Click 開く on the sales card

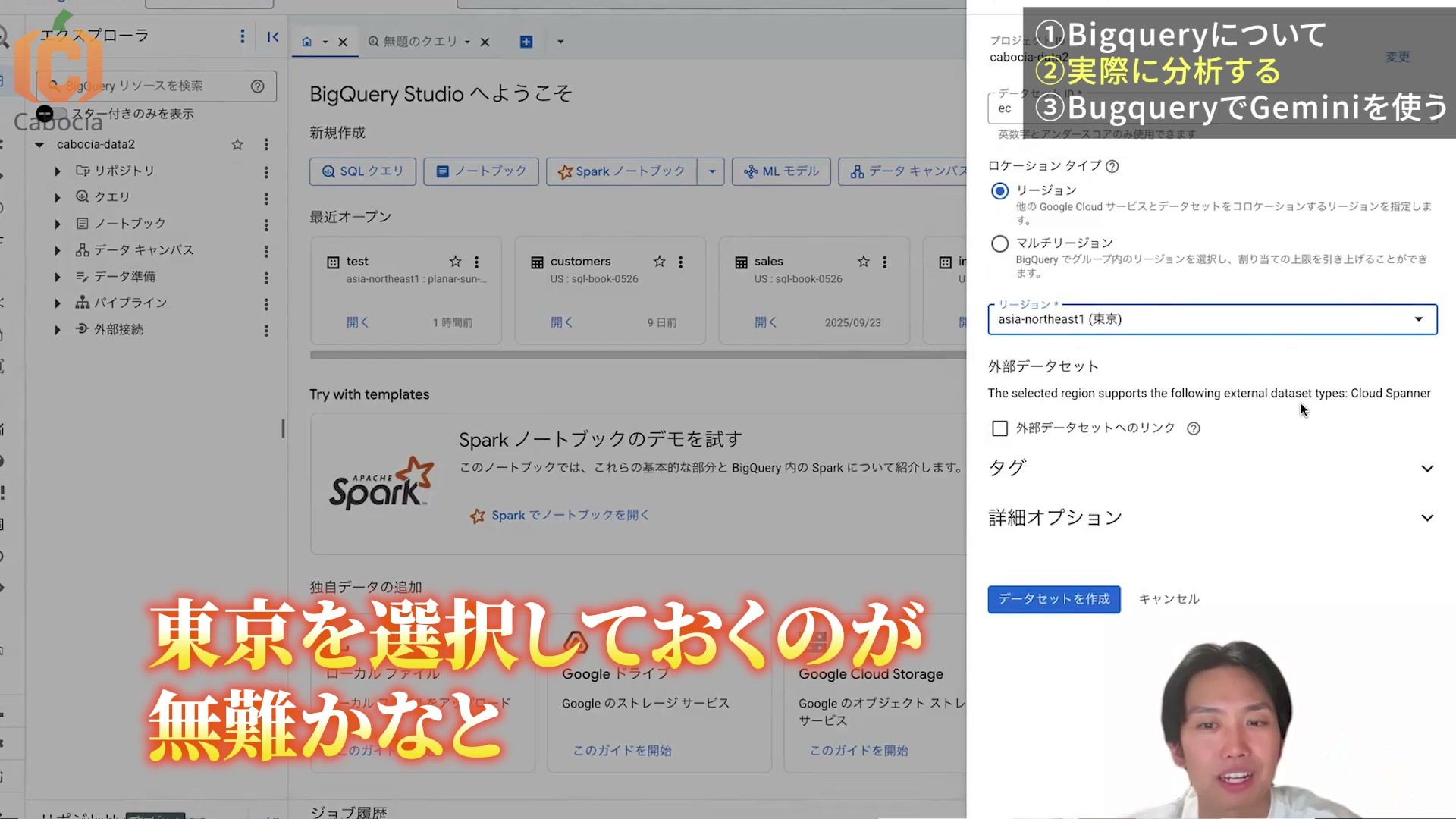[766, 322]
